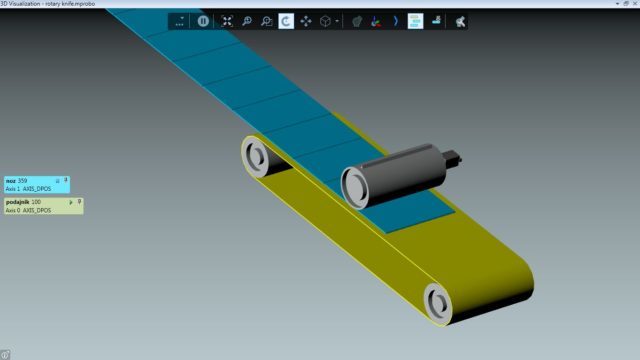Toggle the colored coordinate axes icon
640x360 pixels.
coord(376,21)
